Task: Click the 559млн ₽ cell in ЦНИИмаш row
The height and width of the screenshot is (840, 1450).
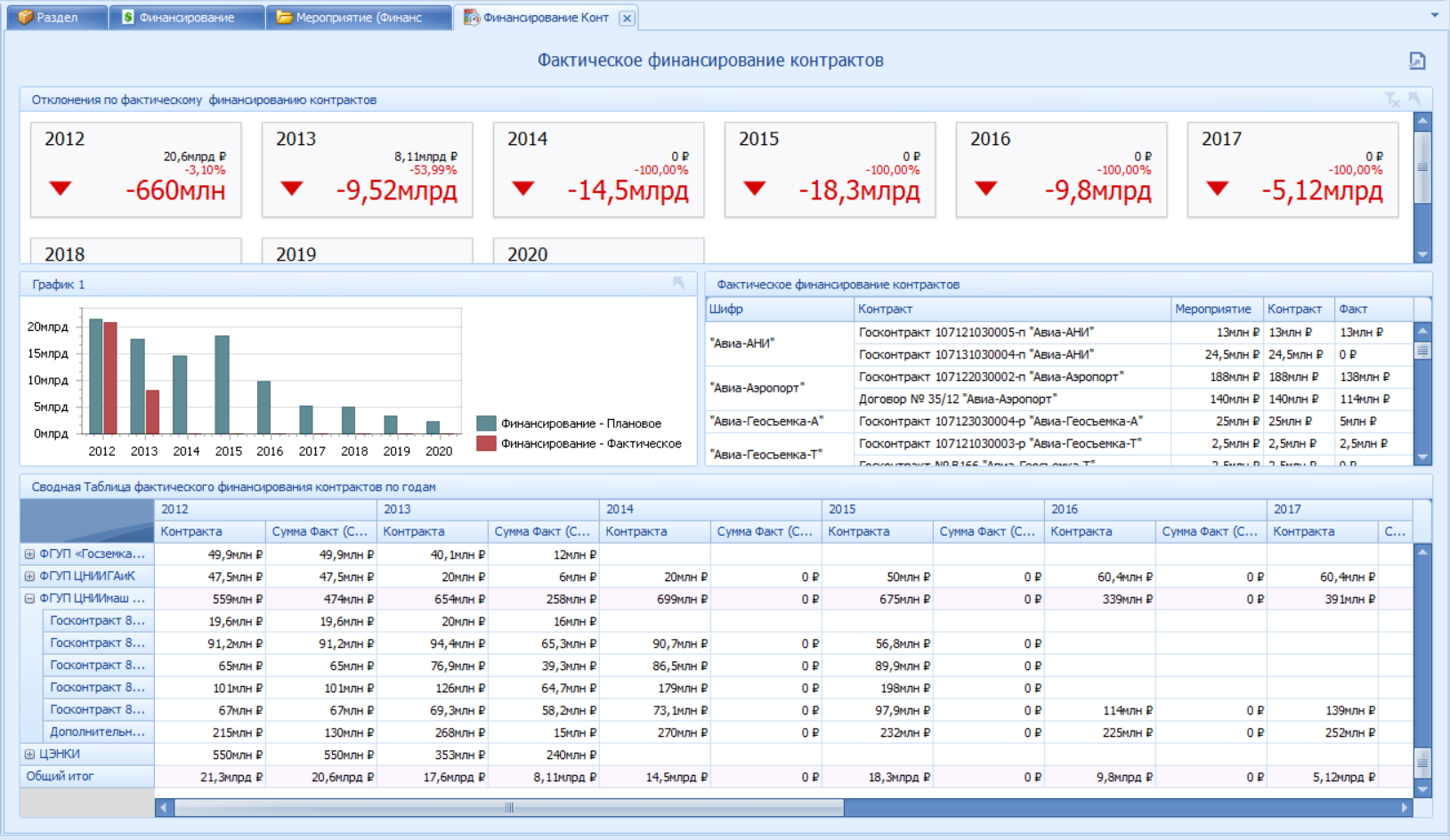Action: [210, 599]
